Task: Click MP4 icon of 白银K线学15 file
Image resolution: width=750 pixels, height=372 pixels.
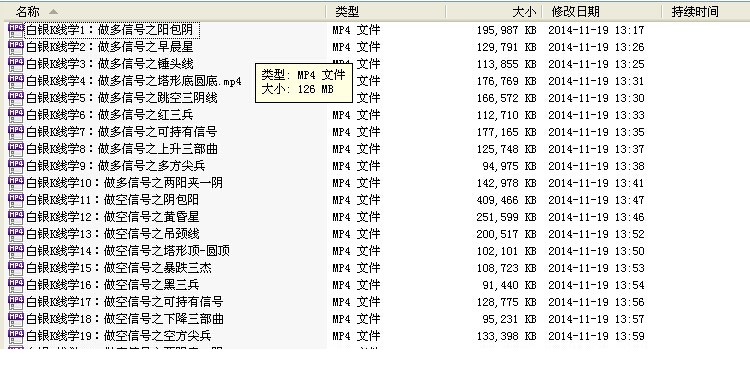Action: click(x=16, y=268)
